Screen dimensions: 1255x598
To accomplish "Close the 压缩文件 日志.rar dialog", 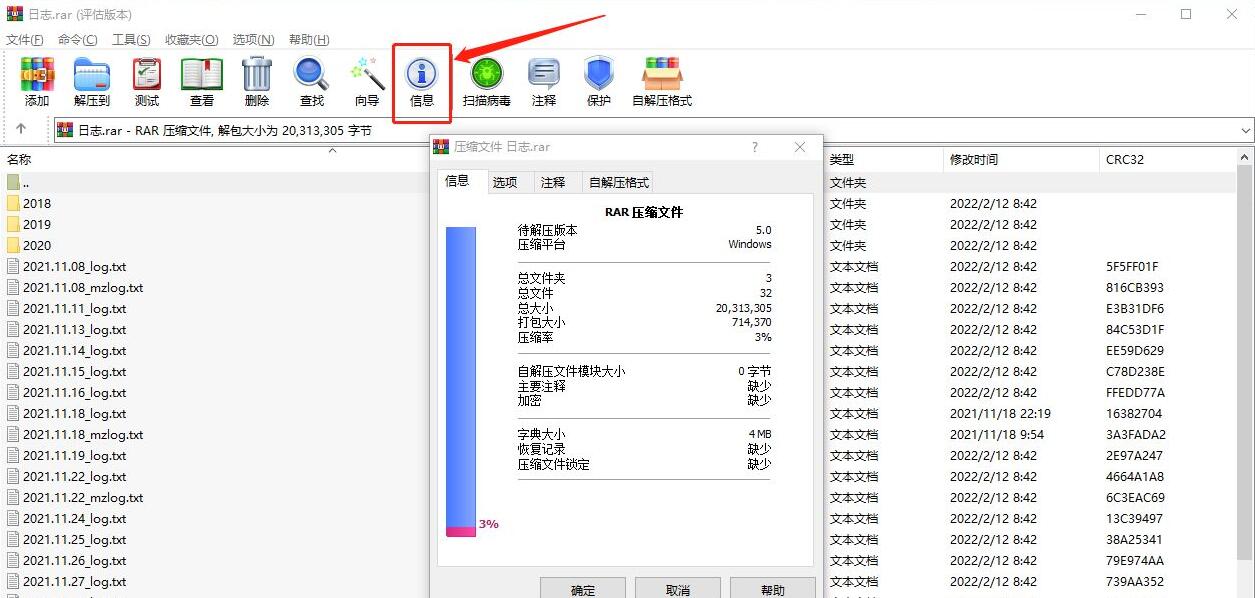I will tap(800, 147).
